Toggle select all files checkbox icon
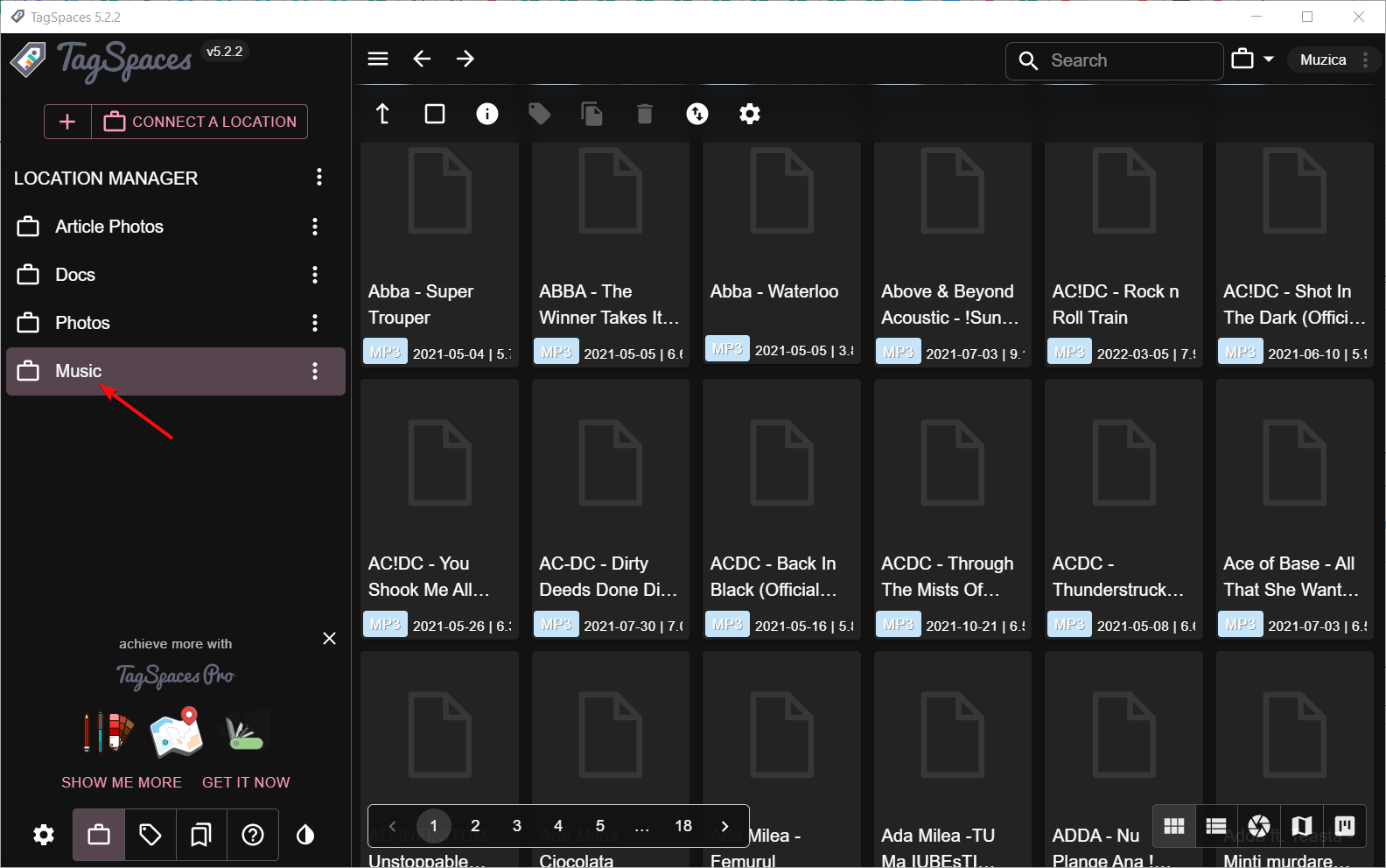This screenshot has width=1386, height=868. click(435, 114)
